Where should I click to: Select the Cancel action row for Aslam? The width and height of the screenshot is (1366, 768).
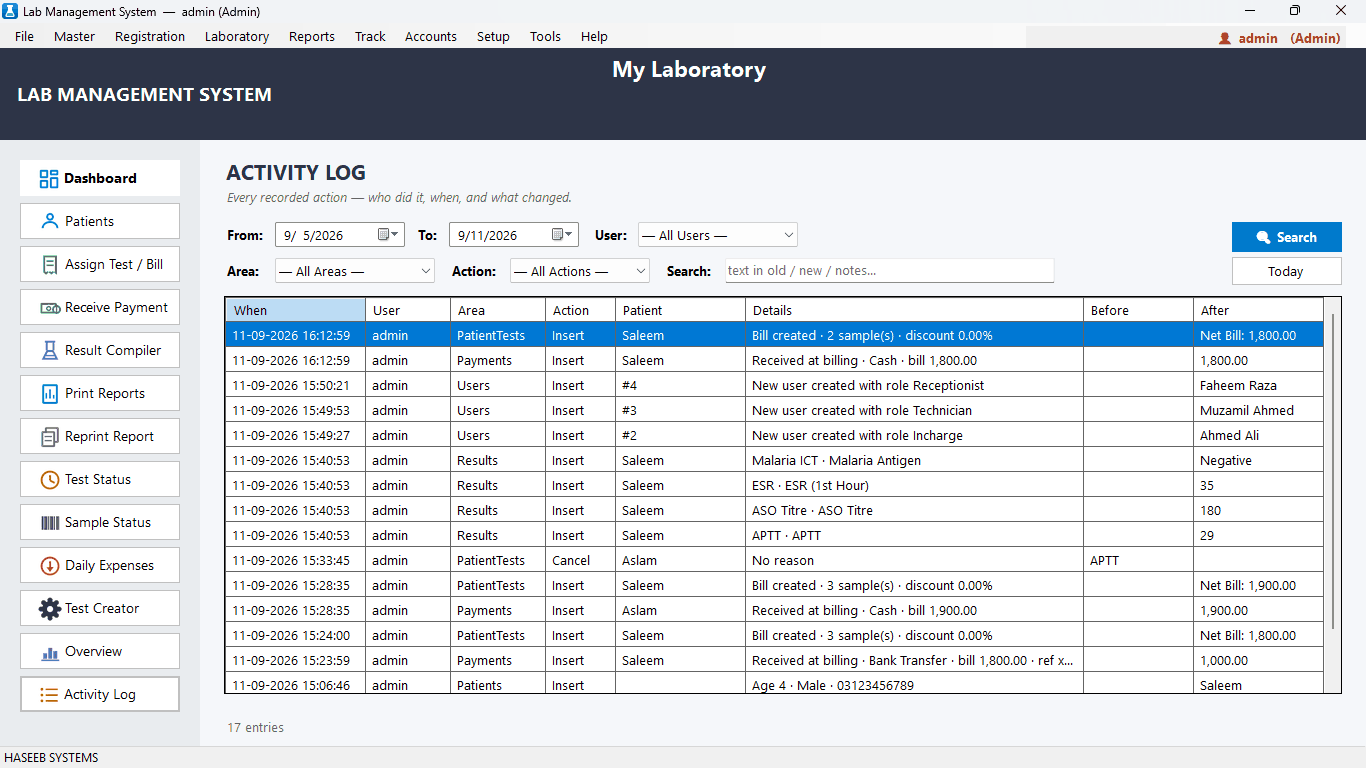point(774,560)
